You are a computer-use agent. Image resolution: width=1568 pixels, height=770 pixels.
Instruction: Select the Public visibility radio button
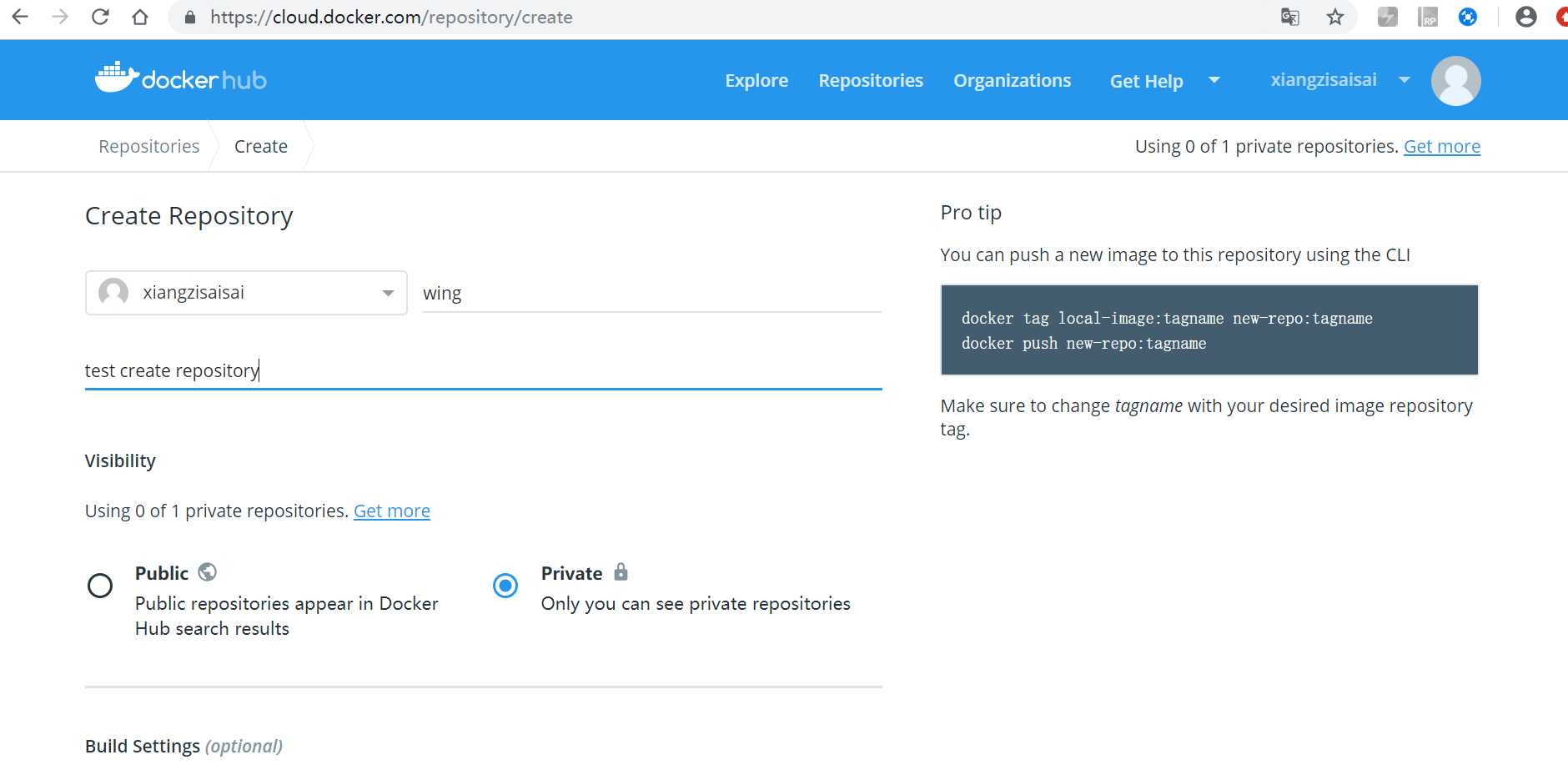(x=100, y=586)
